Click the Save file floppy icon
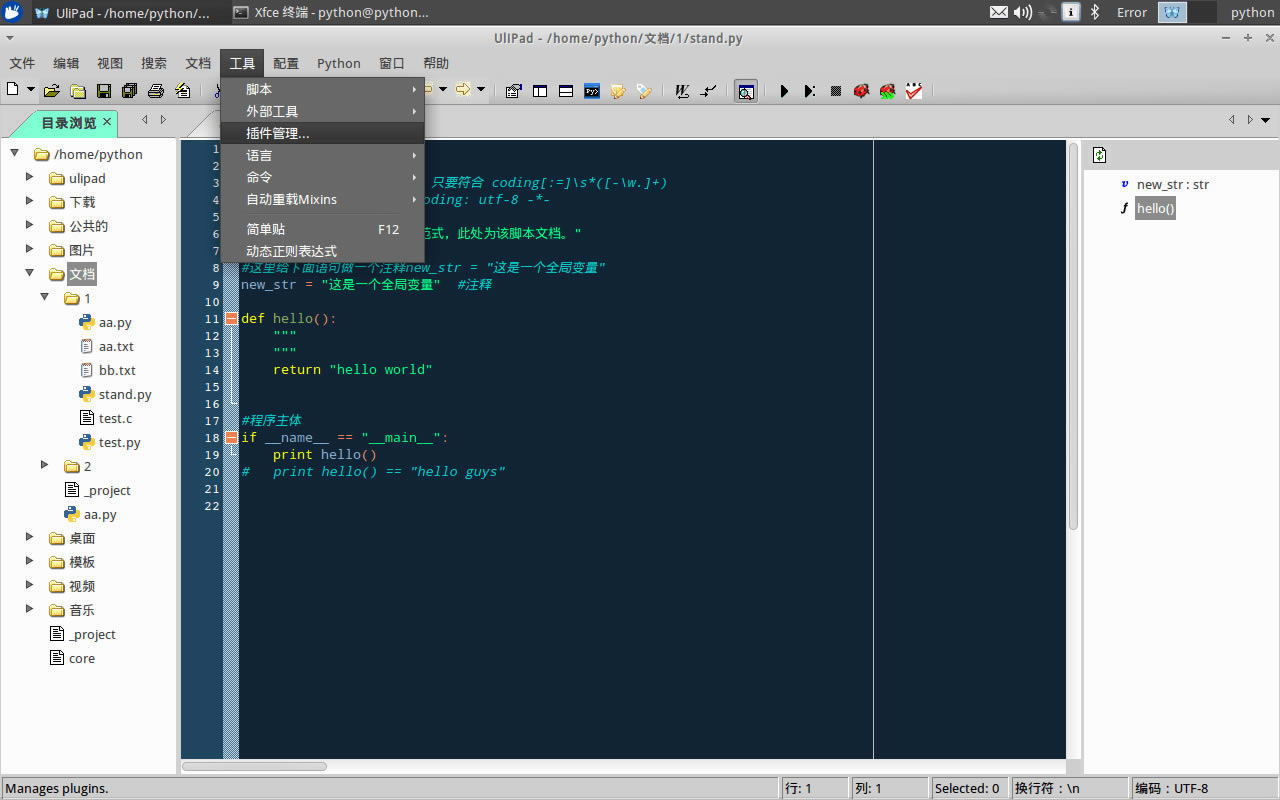 (x=103, y=91)
